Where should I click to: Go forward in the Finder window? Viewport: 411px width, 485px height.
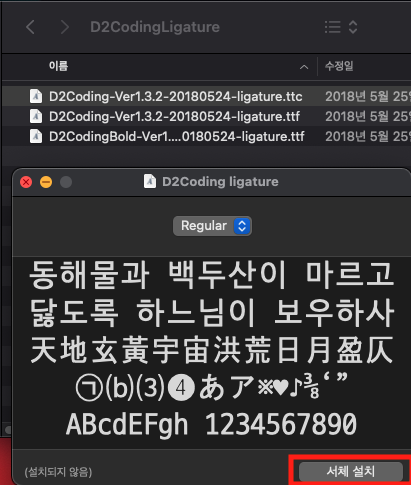(x=65, y=27)
